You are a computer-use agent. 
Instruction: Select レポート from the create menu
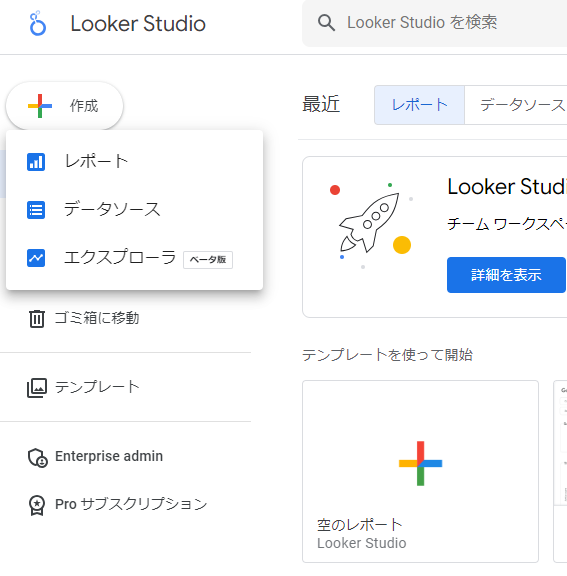(134, 162)
